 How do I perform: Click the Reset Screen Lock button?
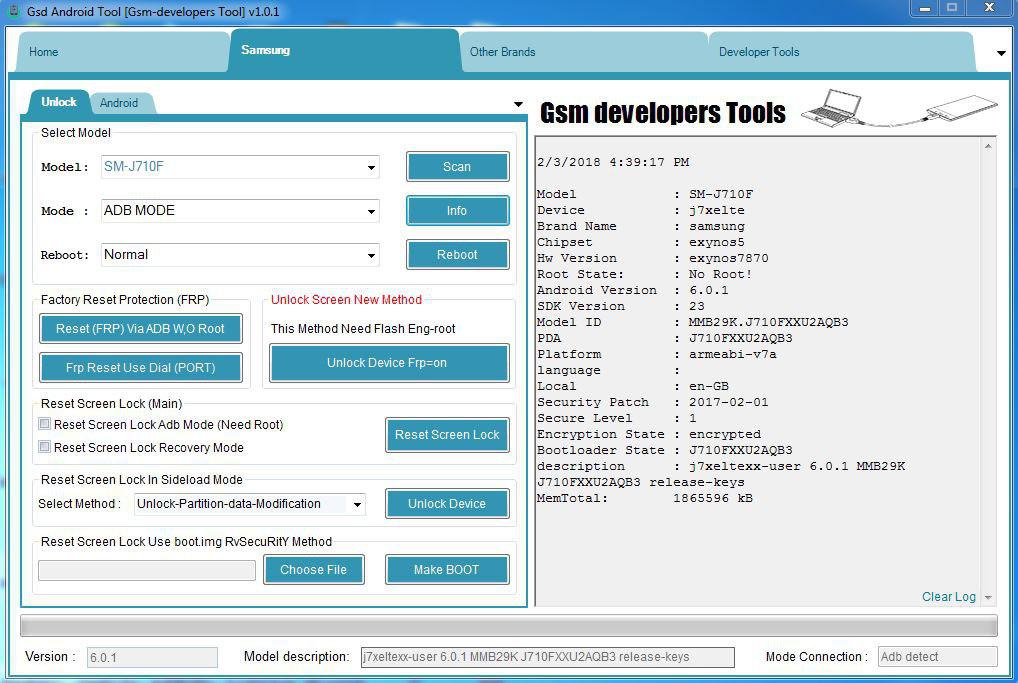(447, 435)
